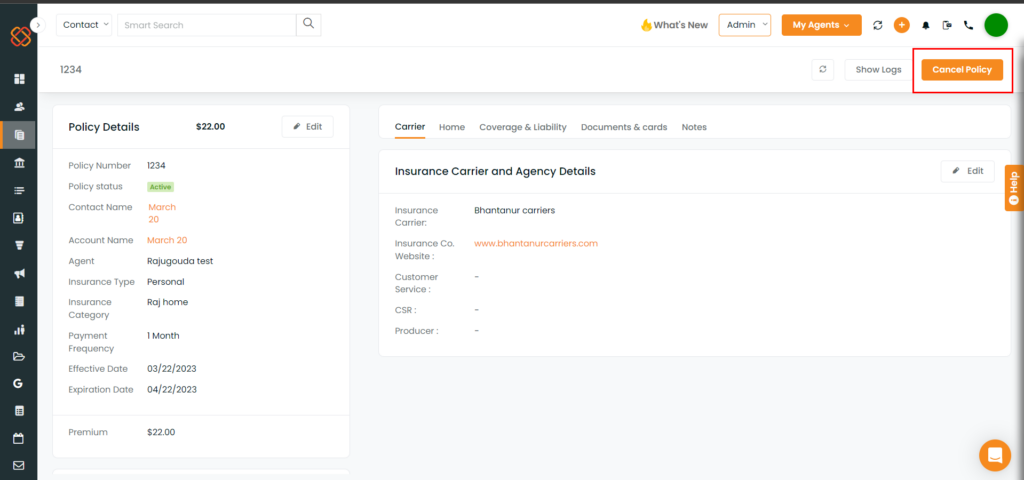Open the calendar icon in sidebar
Image resolution: width=1024 pixels, height=480 pixels.
20,438
